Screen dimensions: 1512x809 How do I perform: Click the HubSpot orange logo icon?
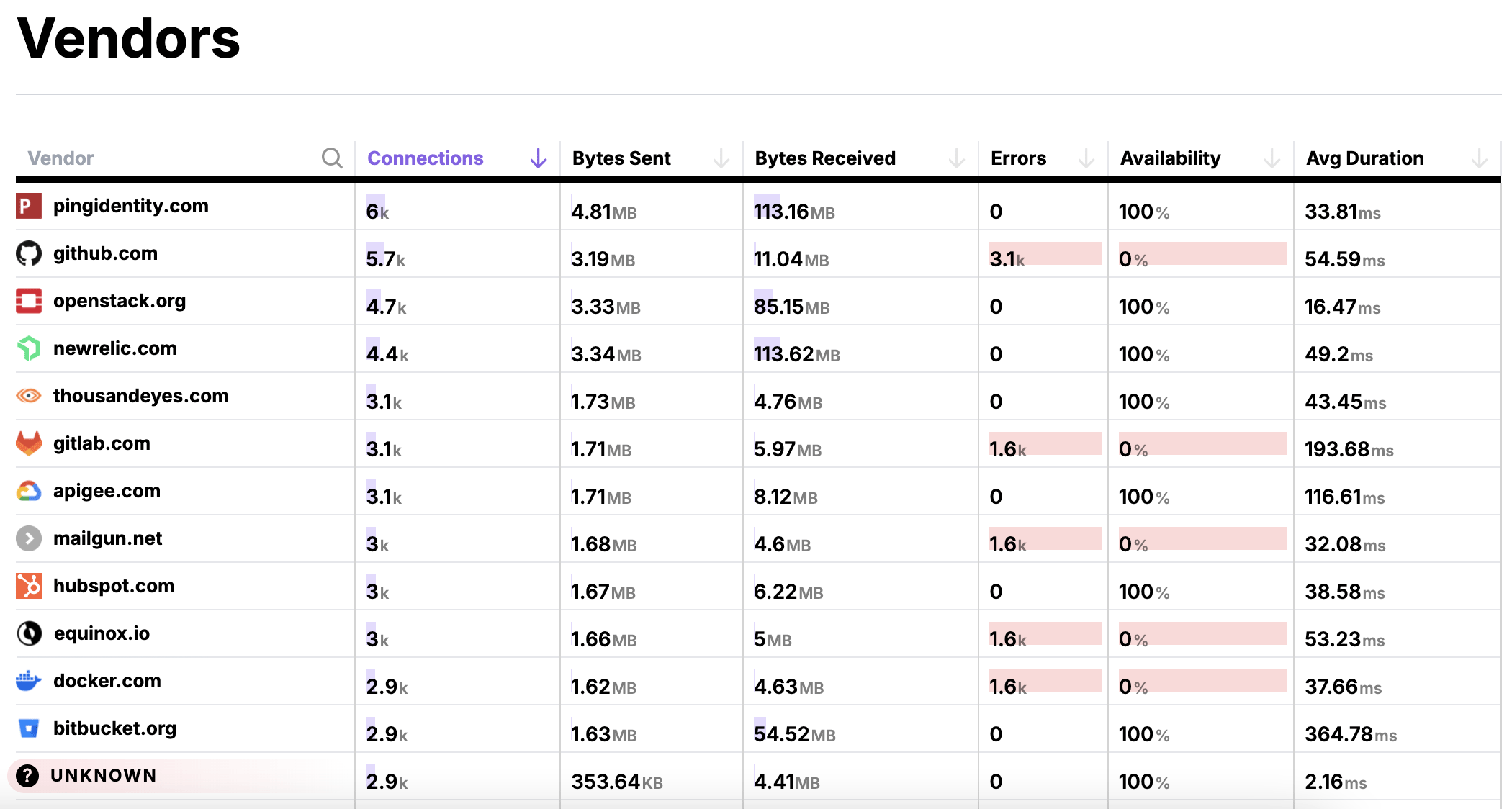[29, 586]
